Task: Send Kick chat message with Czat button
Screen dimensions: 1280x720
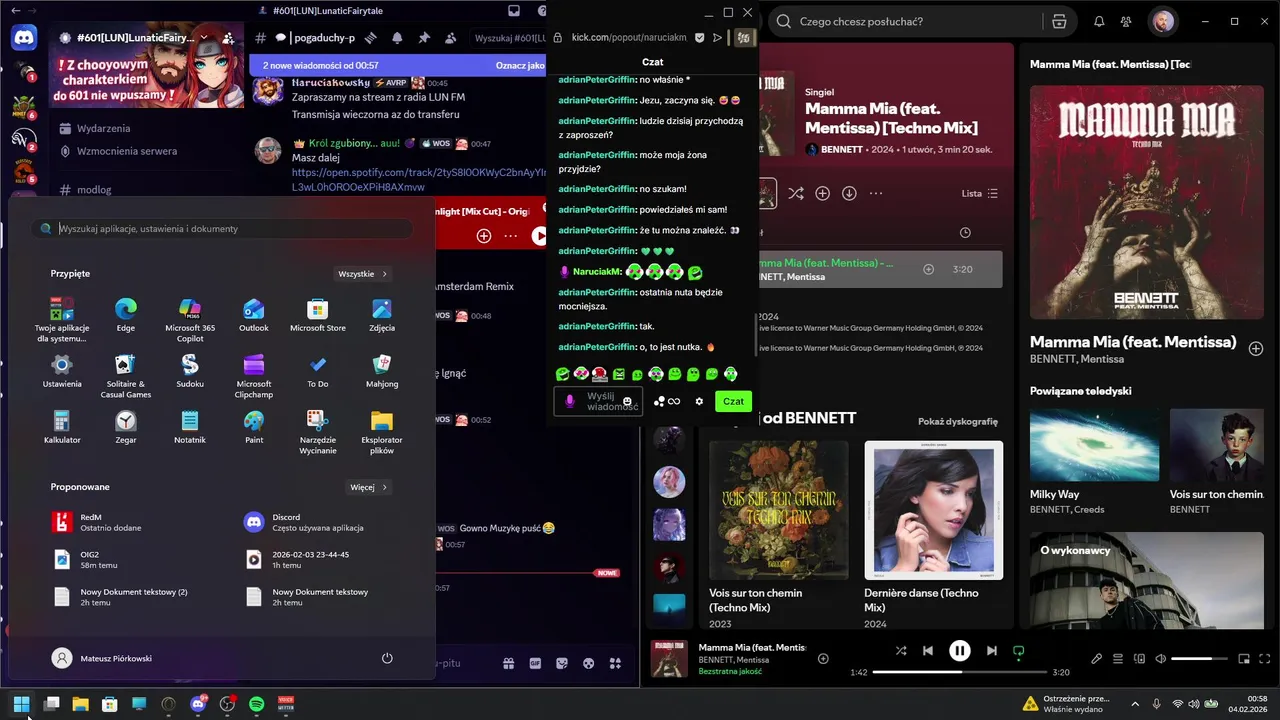Action: tap(733, 401)
